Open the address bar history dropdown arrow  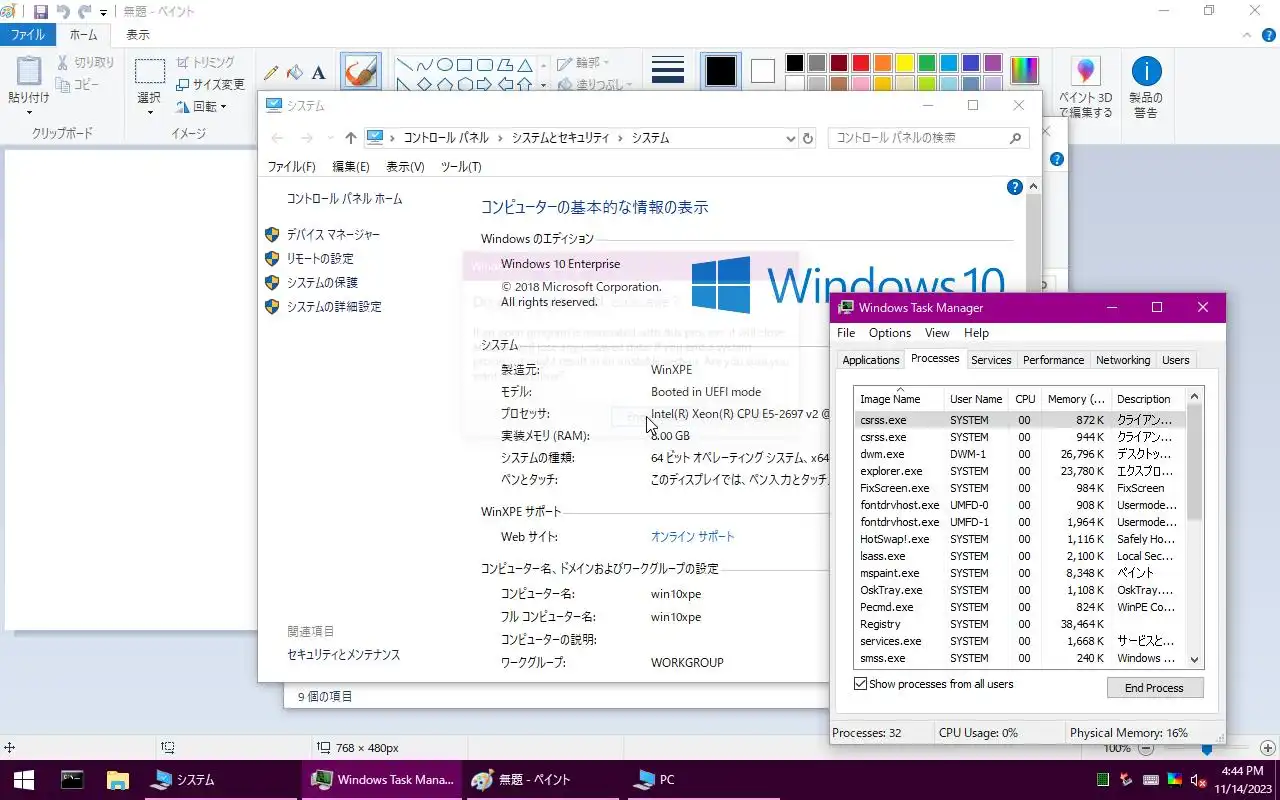[790, 138]
